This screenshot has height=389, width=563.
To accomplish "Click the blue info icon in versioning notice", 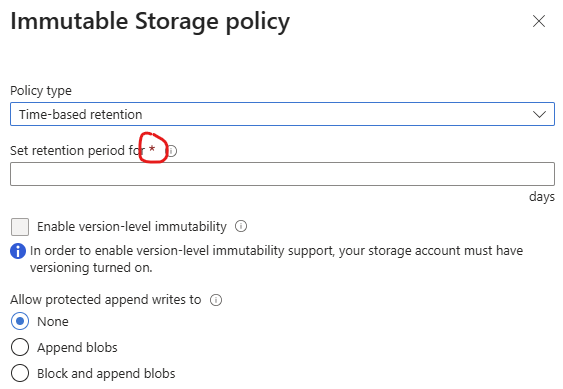I will (18, 251).
